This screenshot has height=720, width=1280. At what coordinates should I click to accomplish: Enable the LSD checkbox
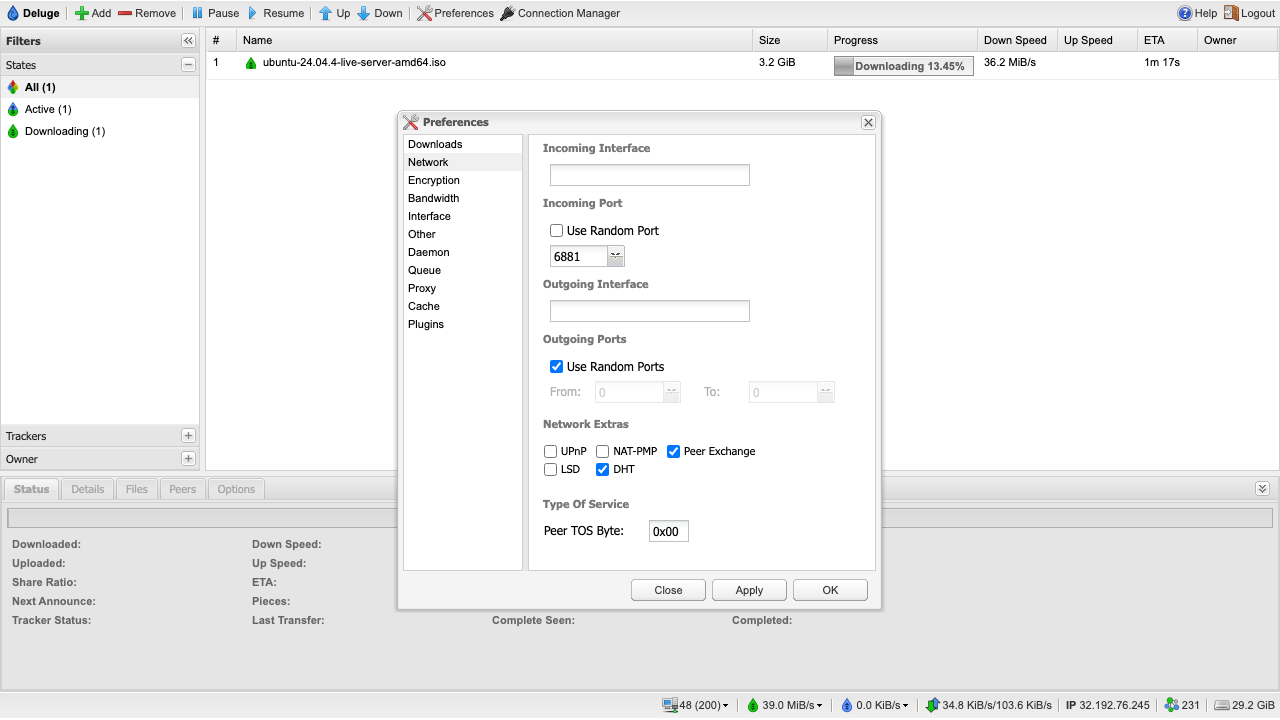[551, 469]
